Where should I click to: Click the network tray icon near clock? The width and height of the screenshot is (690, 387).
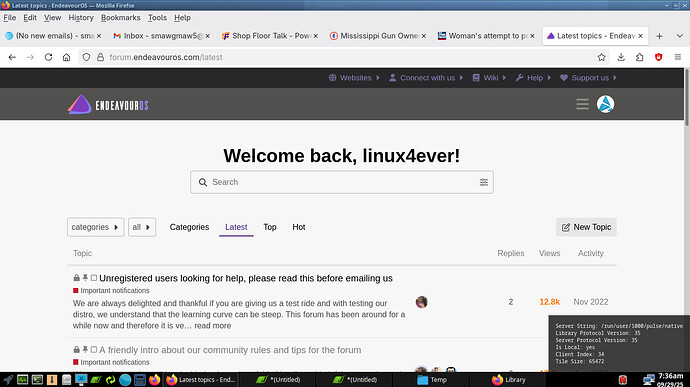pyautogui.click(x=649, y=380)
